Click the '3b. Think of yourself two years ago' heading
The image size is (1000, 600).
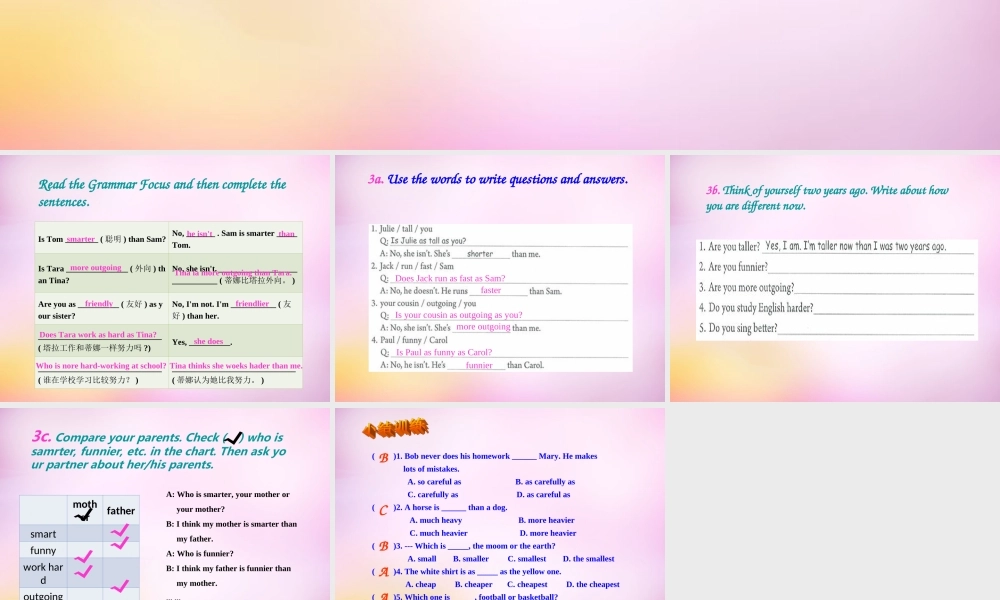click(827, 198)
